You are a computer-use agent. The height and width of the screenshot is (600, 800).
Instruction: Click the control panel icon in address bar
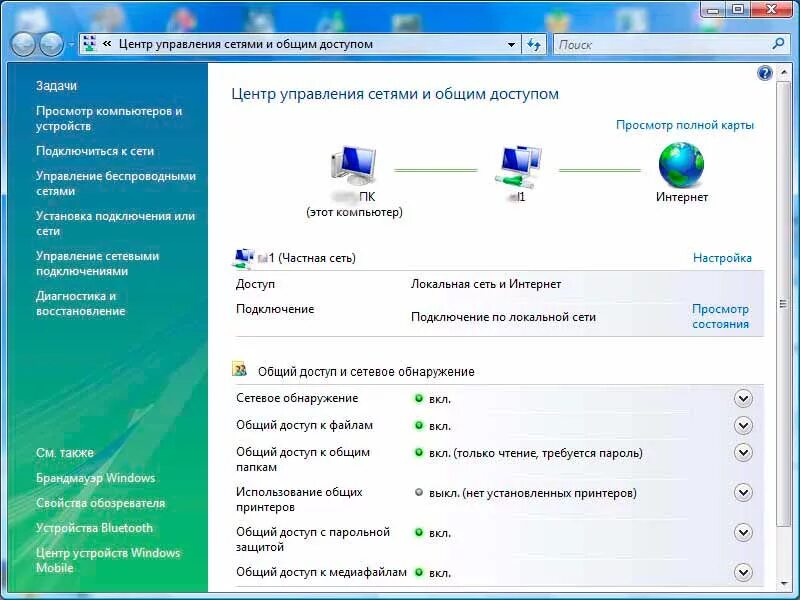pyautogui.click(x=89, y=44)
